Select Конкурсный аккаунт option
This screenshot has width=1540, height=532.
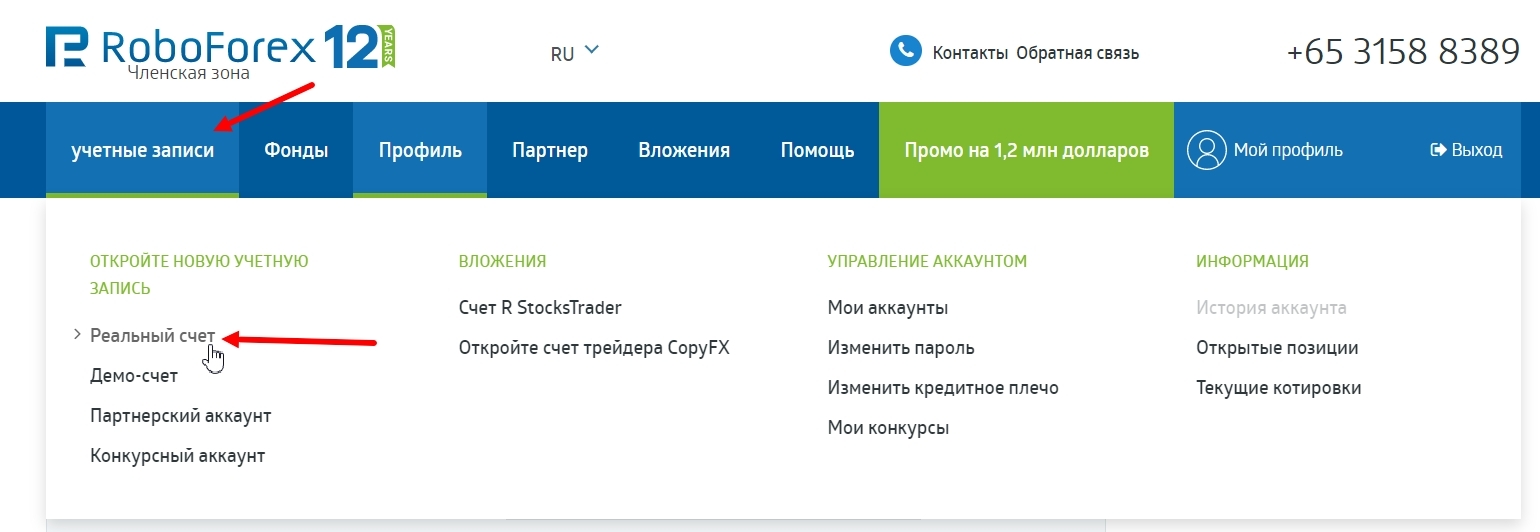[x=177, y=456]
